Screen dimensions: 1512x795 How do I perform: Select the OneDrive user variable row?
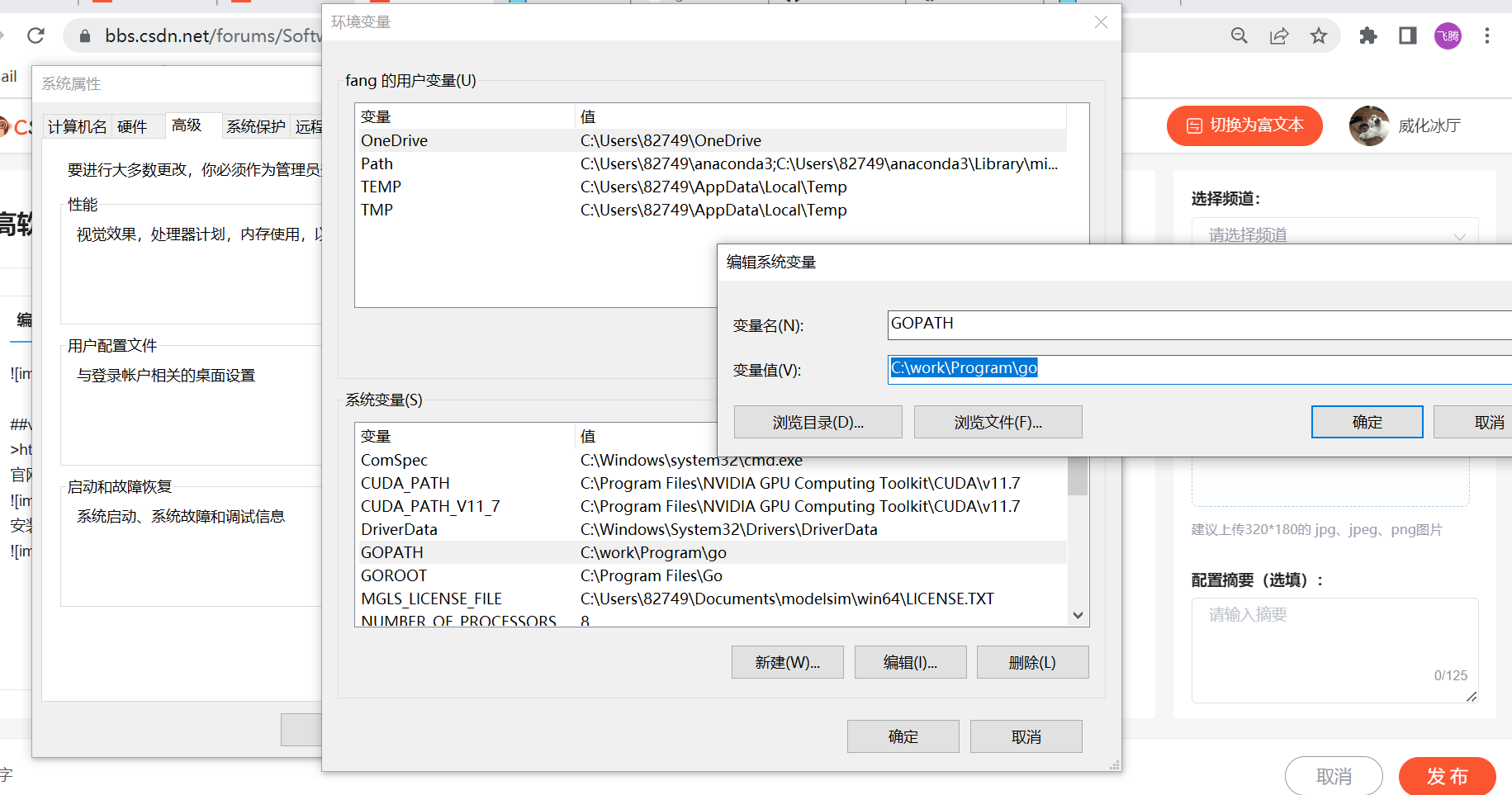point(711,140)
